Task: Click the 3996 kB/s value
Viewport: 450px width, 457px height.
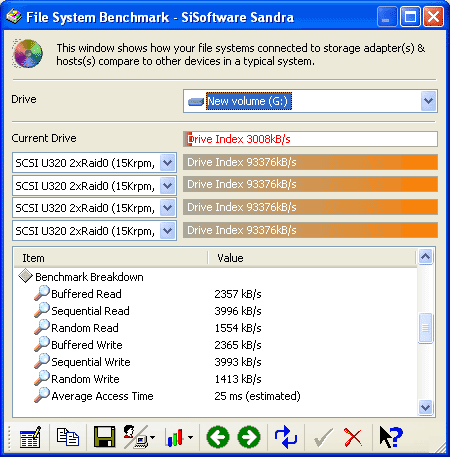Action: click(238, 311)
